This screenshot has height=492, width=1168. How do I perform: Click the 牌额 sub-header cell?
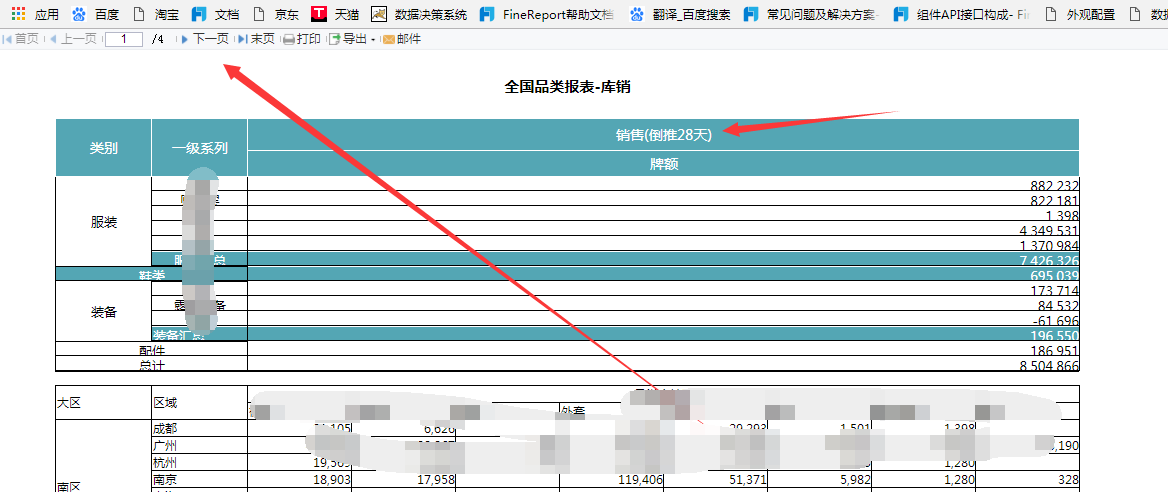(664, 164)
